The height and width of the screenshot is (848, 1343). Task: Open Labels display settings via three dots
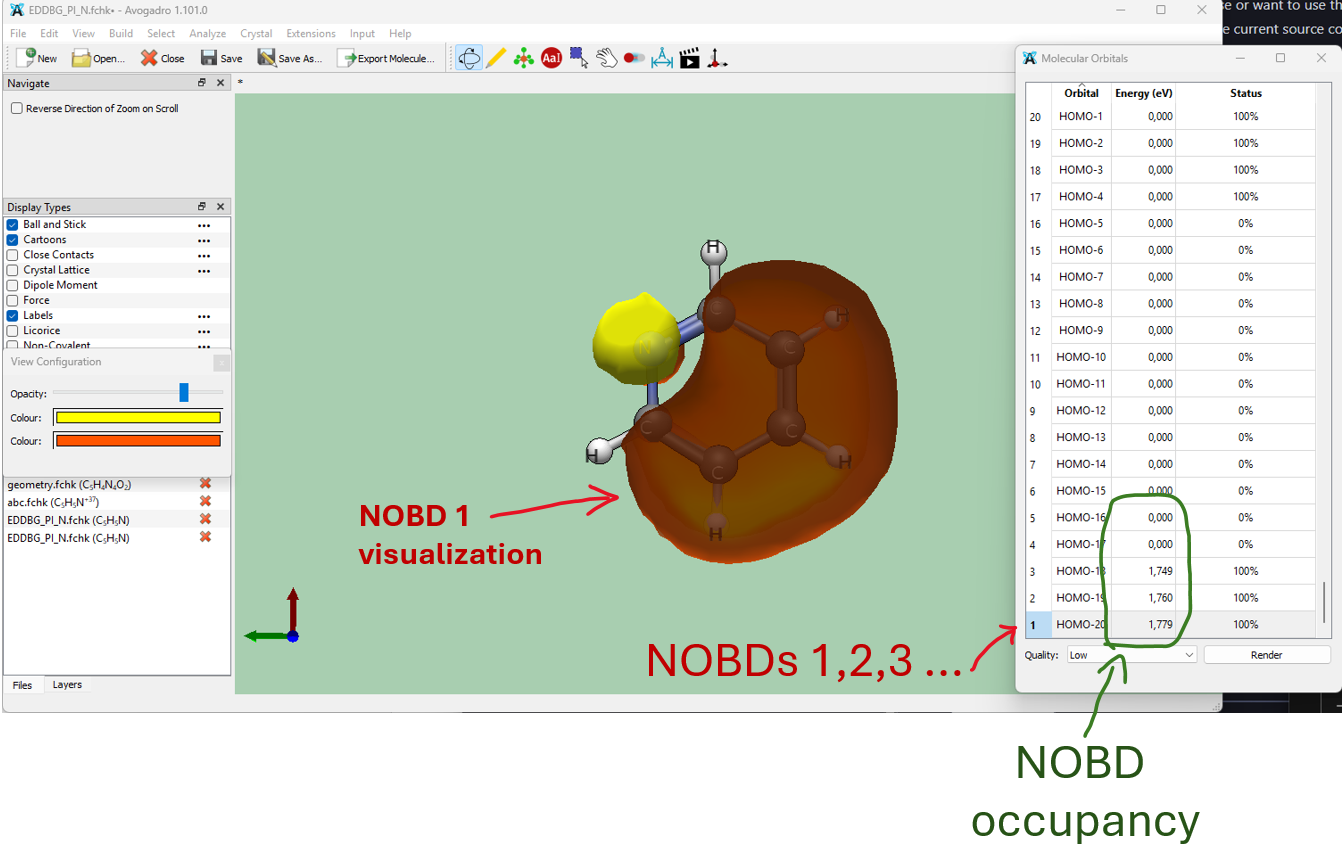point(204,316)
